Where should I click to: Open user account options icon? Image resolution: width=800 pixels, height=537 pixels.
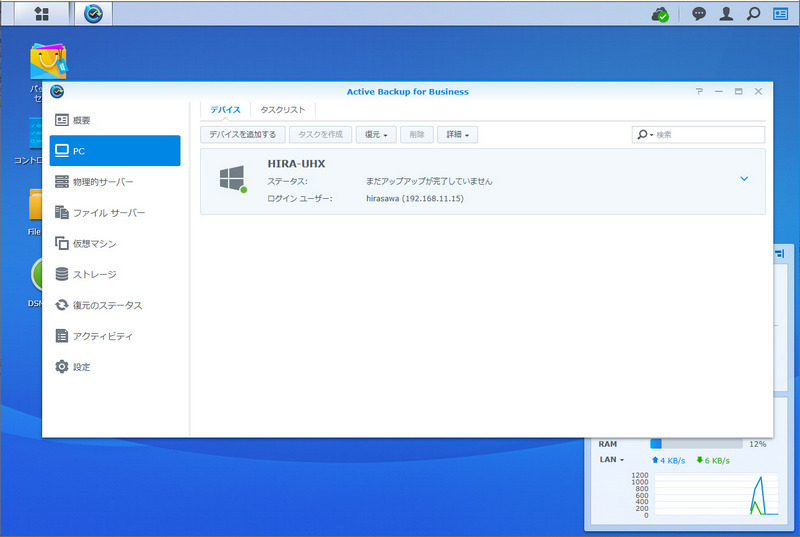(x=726, y=14)
